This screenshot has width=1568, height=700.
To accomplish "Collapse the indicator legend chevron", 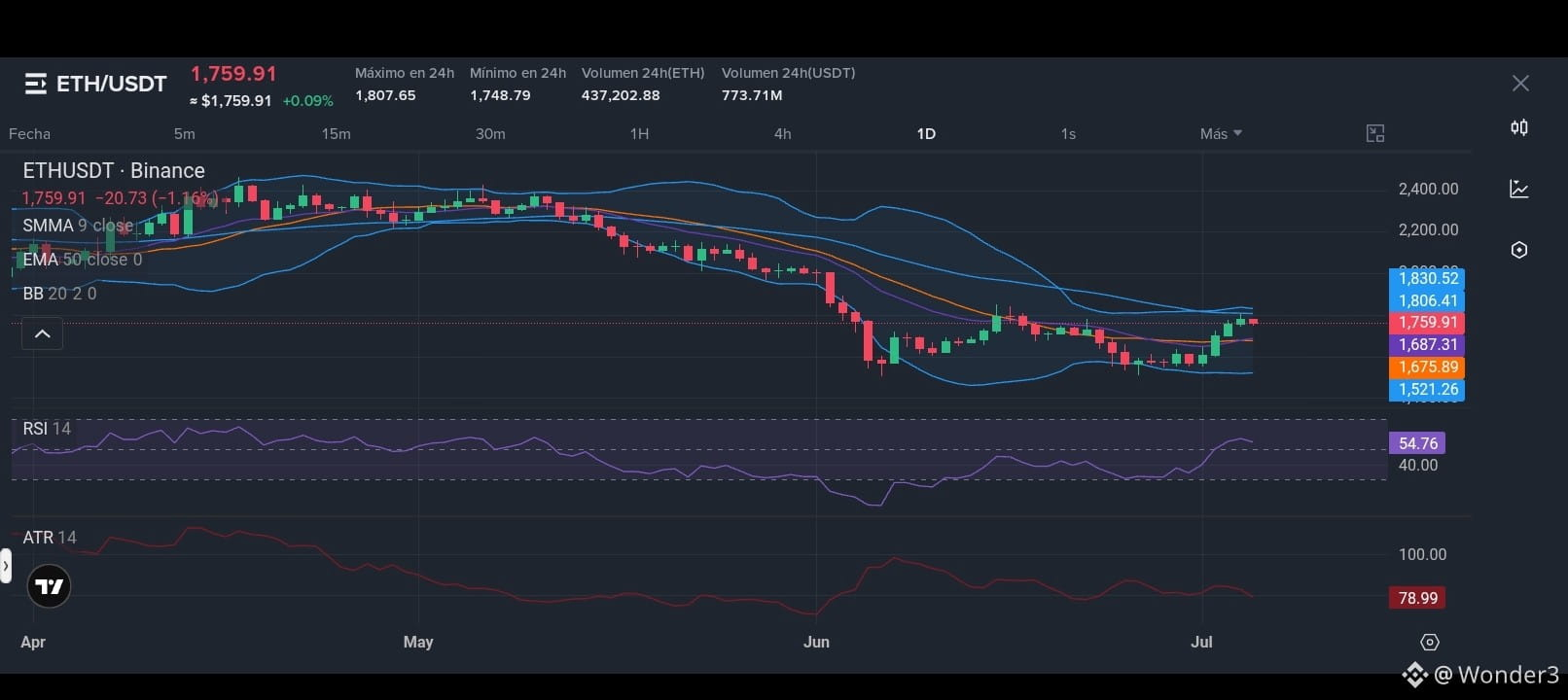I will [x=43, y=334].
